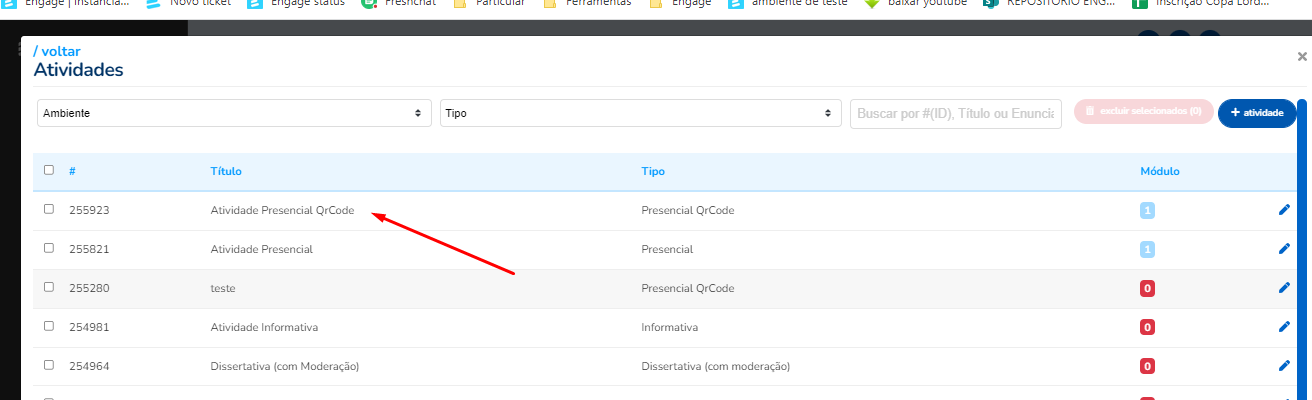1312x400 pixels.
Task: Edit activity 255821 with pencil icon
Action: [1284, 249]
